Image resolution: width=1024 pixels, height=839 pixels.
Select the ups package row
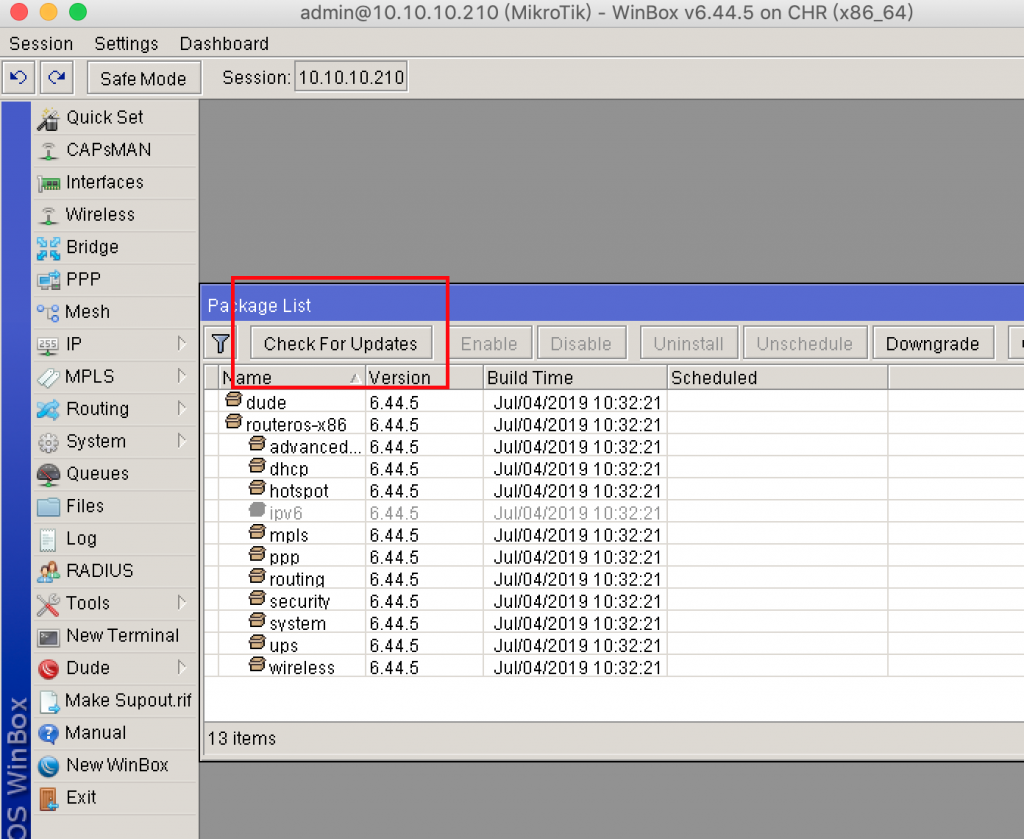[614, 646]
